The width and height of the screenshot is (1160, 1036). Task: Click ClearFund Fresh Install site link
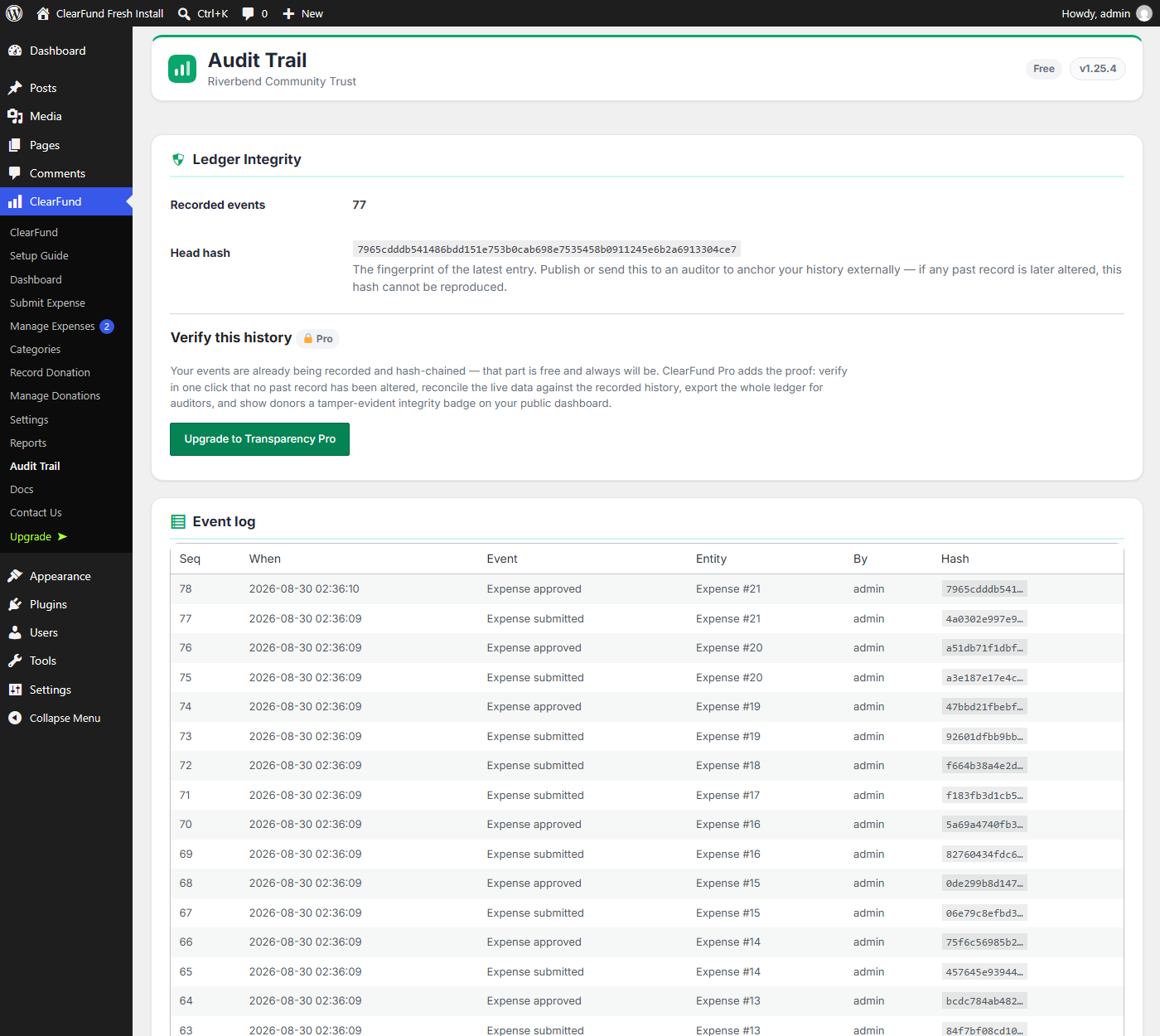[109, 13]
